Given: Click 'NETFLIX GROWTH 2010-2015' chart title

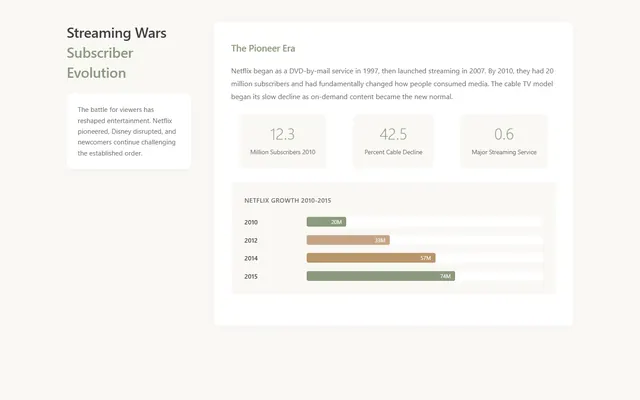Looking at the screenshot, I should click(x=288, y=200).
